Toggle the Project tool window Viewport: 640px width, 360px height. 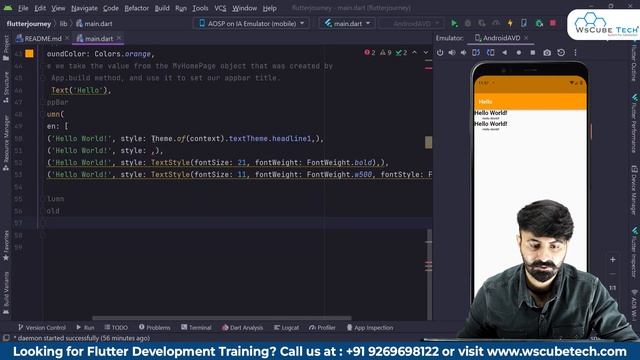6,48
